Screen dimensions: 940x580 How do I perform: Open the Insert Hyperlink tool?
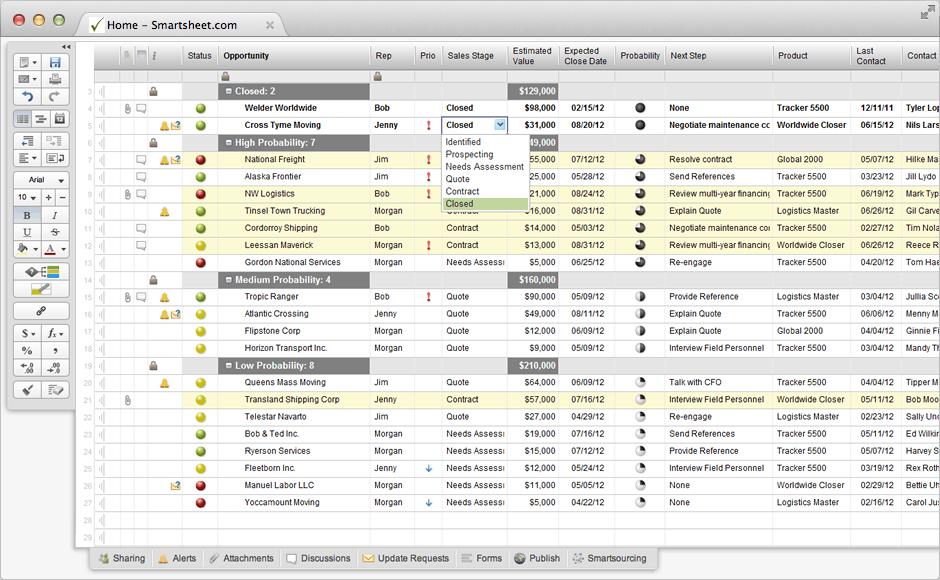point(41,311)
